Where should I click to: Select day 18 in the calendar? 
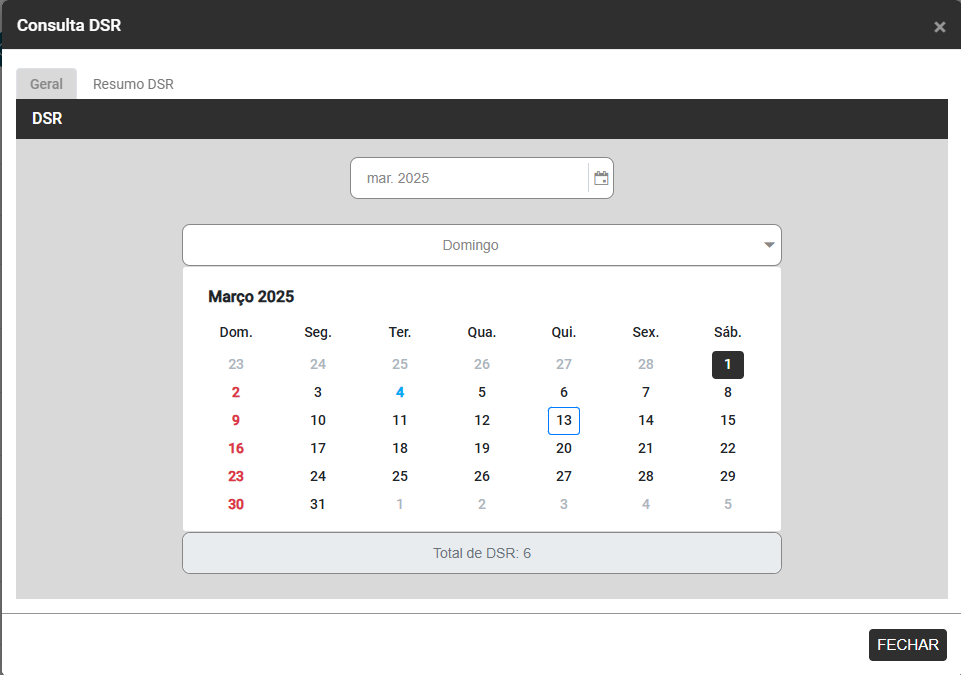pos(400,449)
